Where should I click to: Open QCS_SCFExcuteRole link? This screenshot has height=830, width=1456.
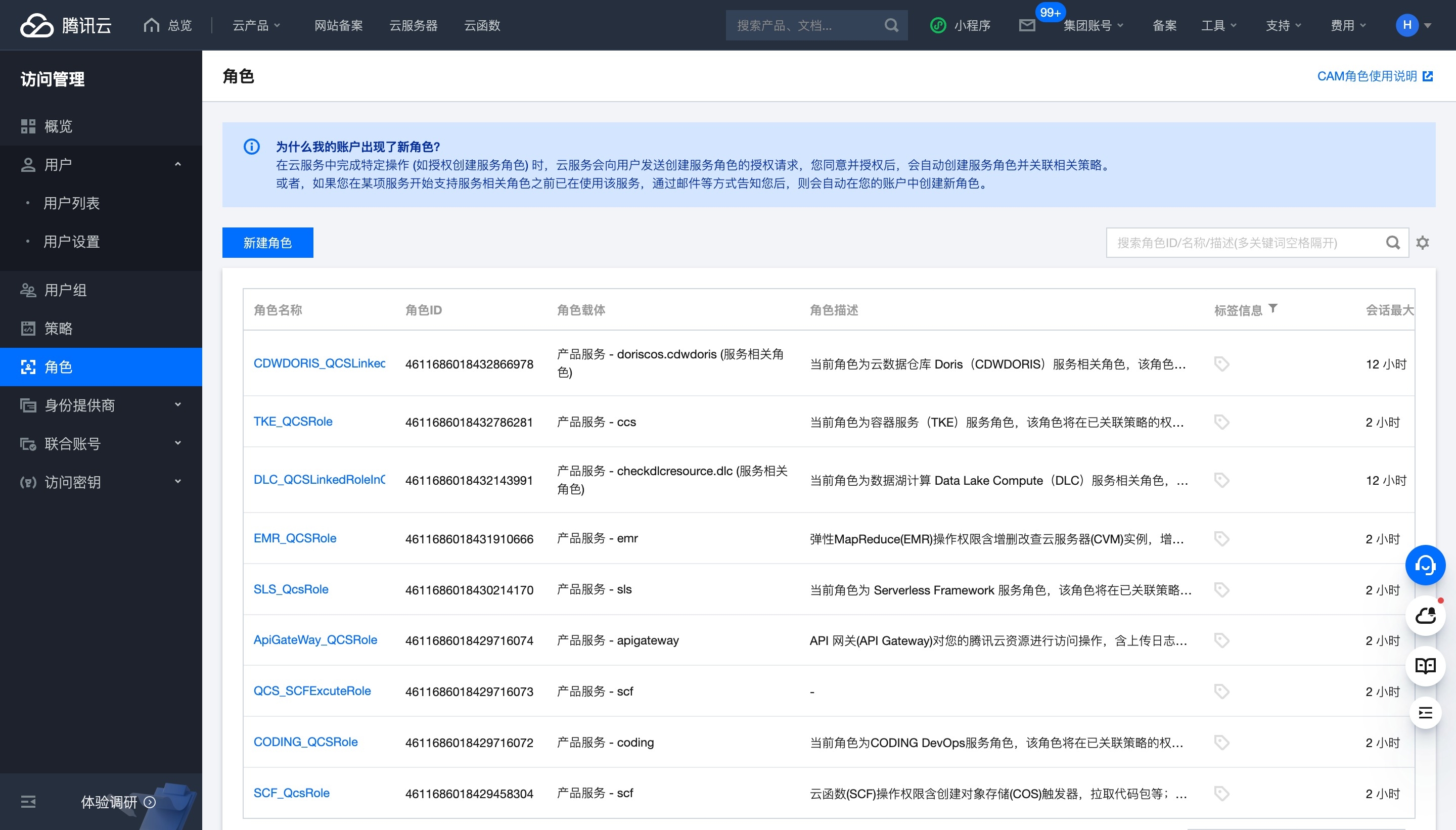(312, 691)
